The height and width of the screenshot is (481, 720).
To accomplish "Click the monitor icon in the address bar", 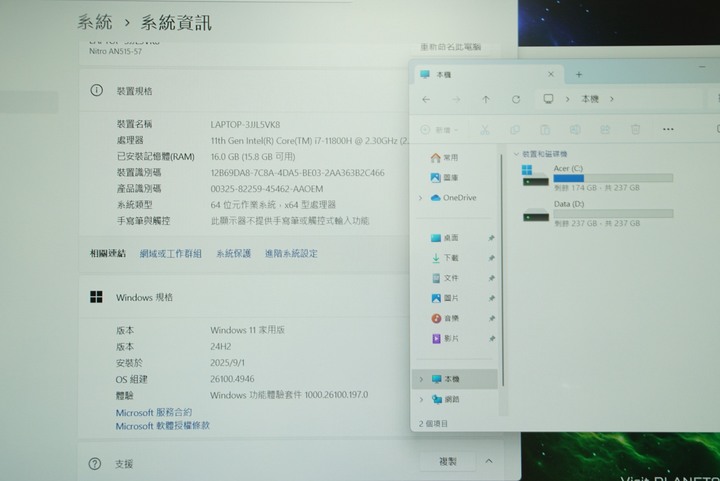I will (548, 99).
